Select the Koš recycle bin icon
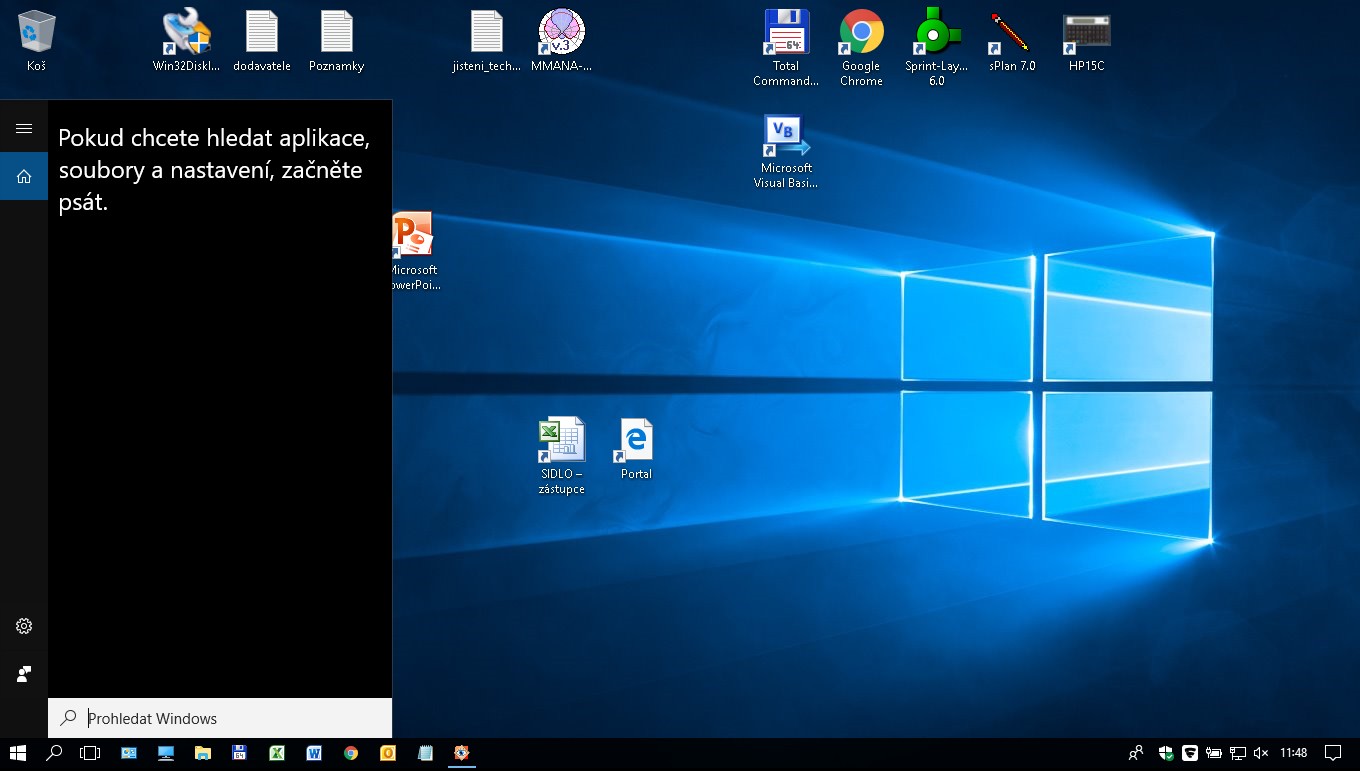Image resolution: width=1360 pixels, height=771 pixels. [37, 35]
